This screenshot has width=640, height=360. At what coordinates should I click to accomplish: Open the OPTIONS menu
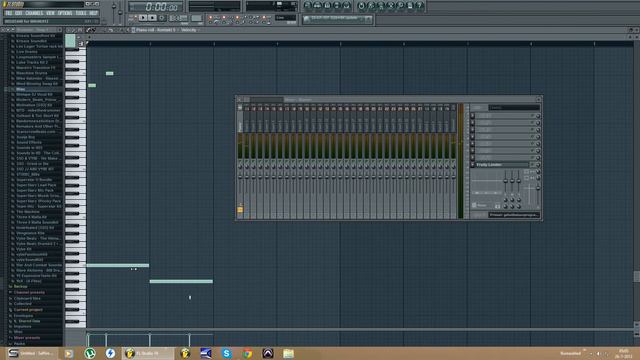(x=65, y=13)
